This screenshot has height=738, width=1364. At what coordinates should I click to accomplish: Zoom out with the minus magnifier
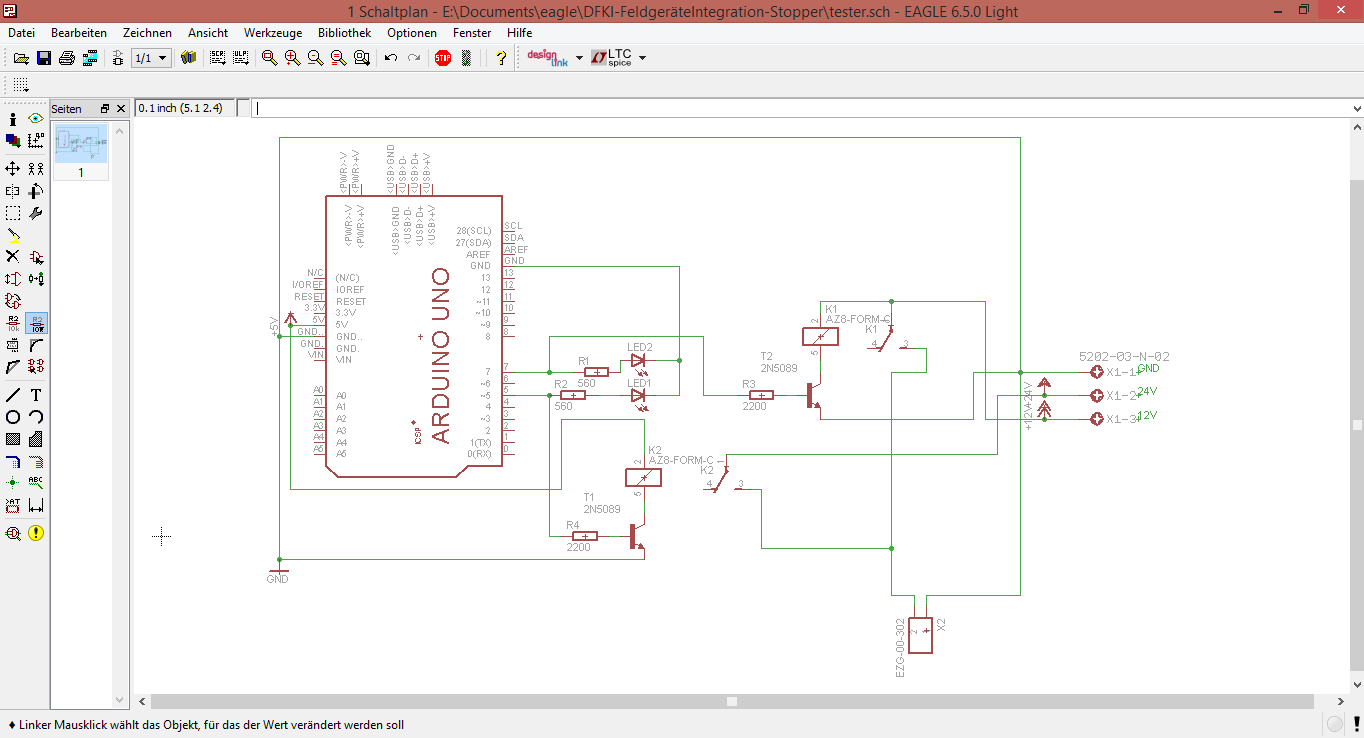tap(315, 58)
